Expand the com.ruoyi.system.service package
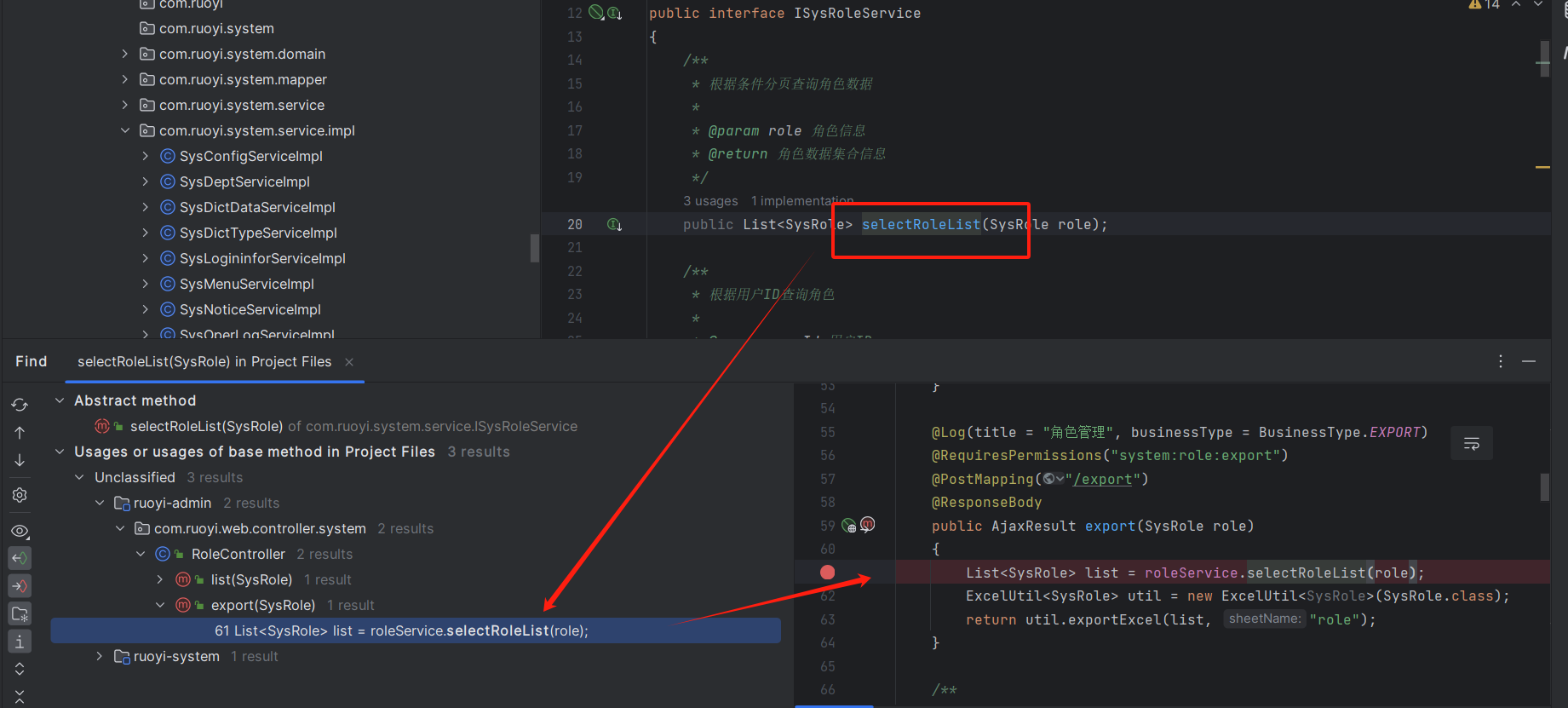Image resolution: width=1568 pixels, height=708 pixels. coord(124,105)
